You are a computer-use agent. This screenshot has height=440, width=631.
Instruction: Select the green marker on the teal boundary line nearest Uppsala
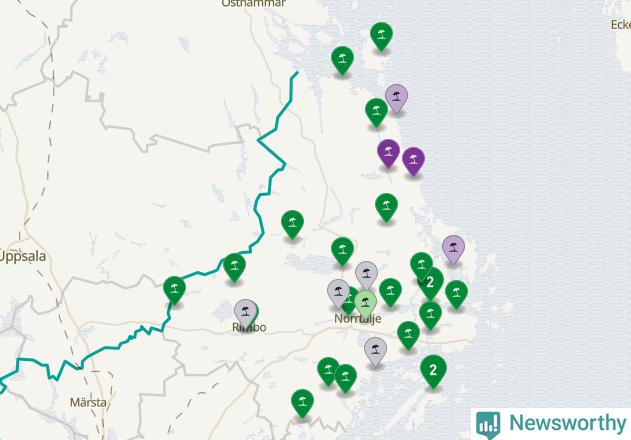click(174, 290)
